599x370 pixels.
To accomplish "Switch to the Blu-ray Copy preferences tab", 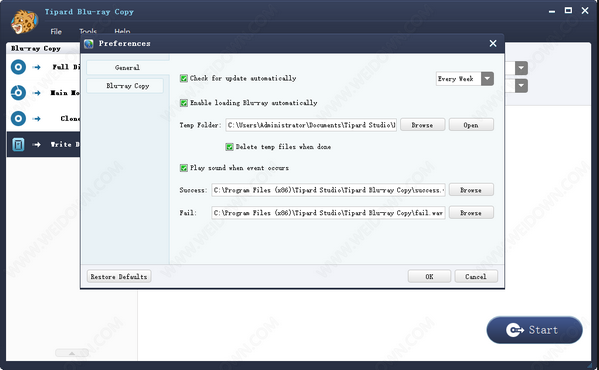I will pyautogui.click(x=125, y=86).
